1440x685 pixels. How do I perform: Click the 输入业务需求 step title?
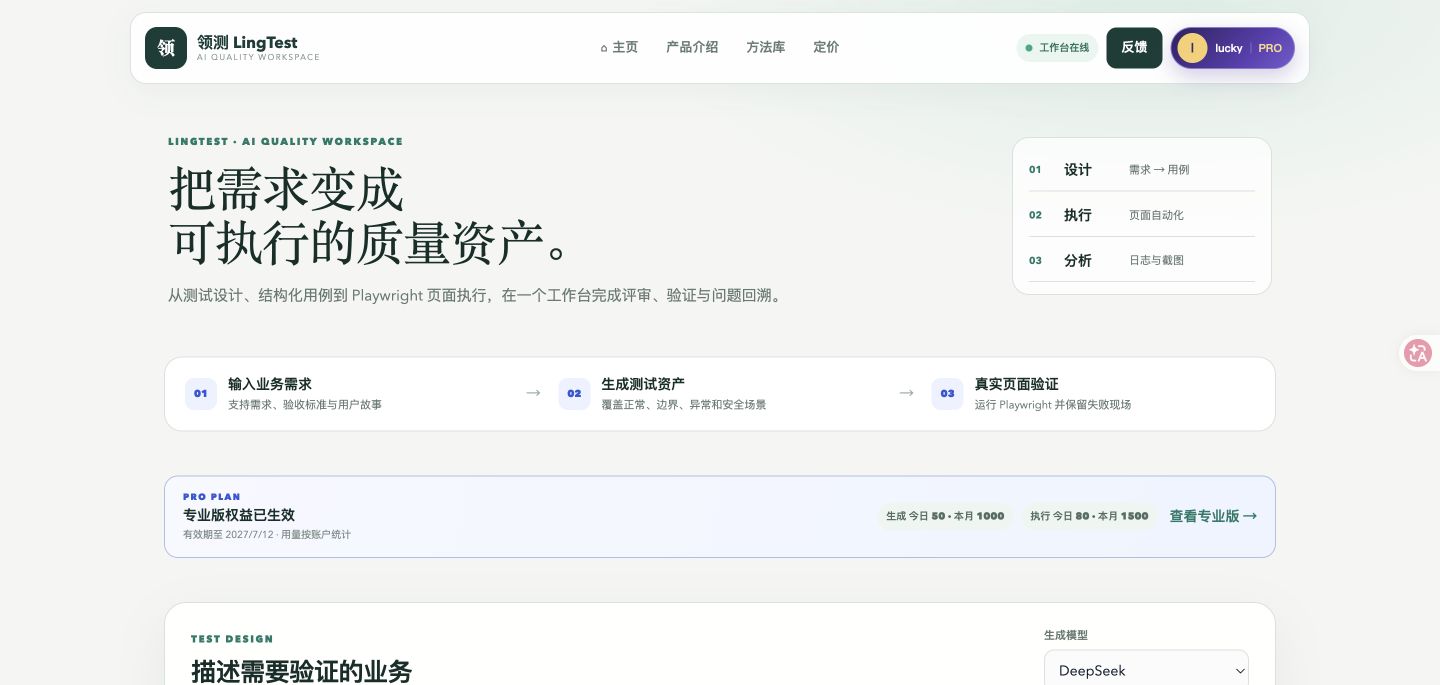point(270,384)
